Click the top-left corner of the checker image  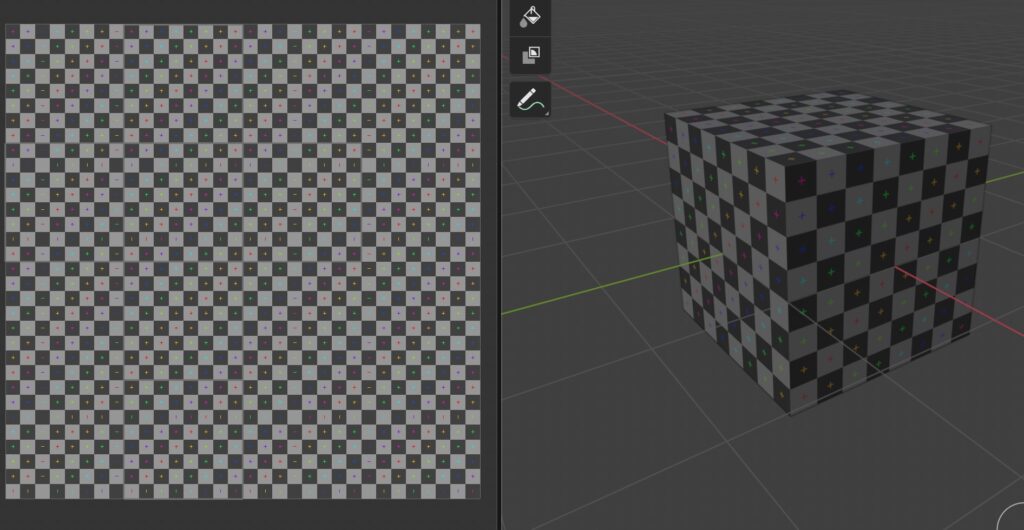pyautogui.click(x=7, y=25)
